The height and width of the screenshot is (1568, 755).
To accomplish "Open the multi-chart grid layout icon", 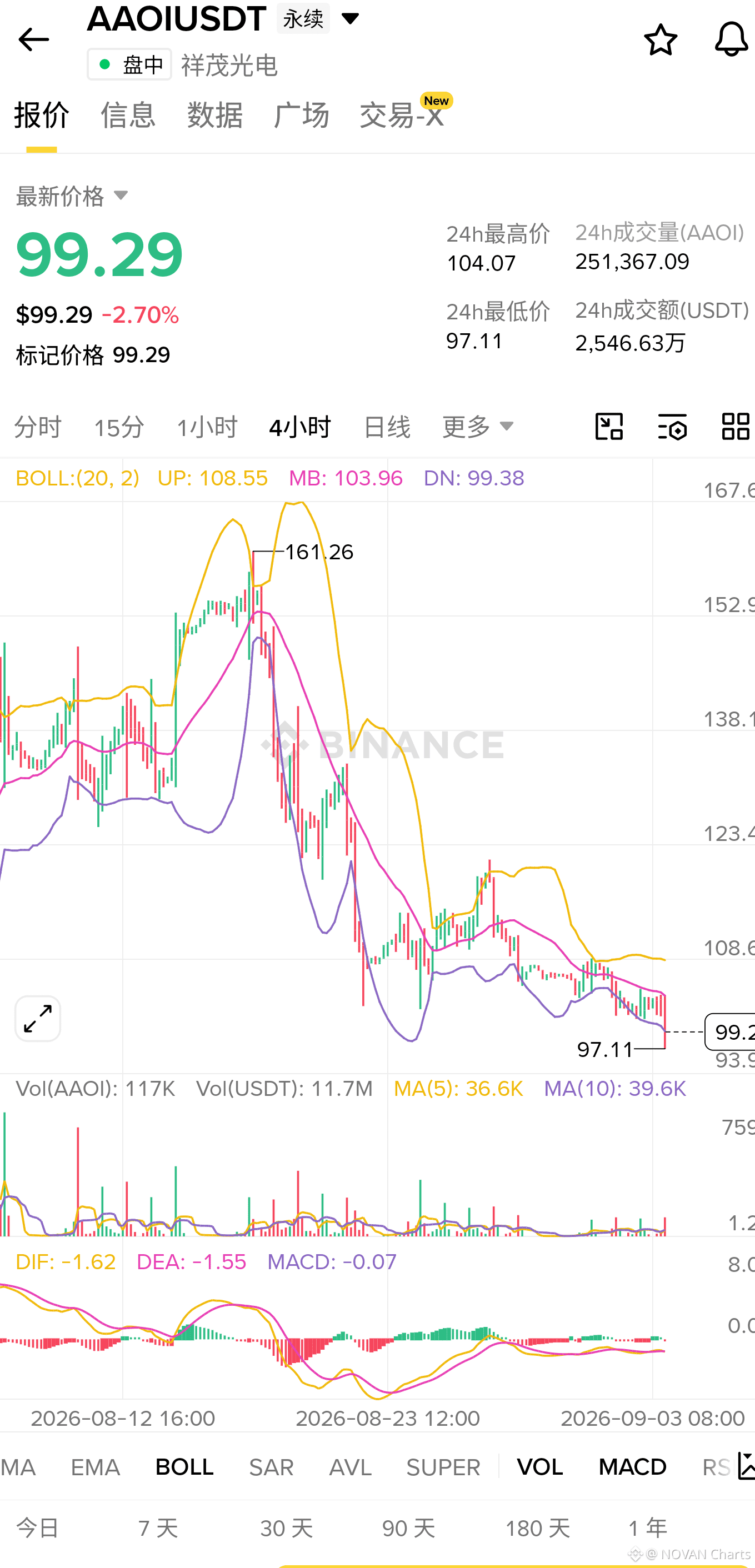I will [x=736, y=426].
